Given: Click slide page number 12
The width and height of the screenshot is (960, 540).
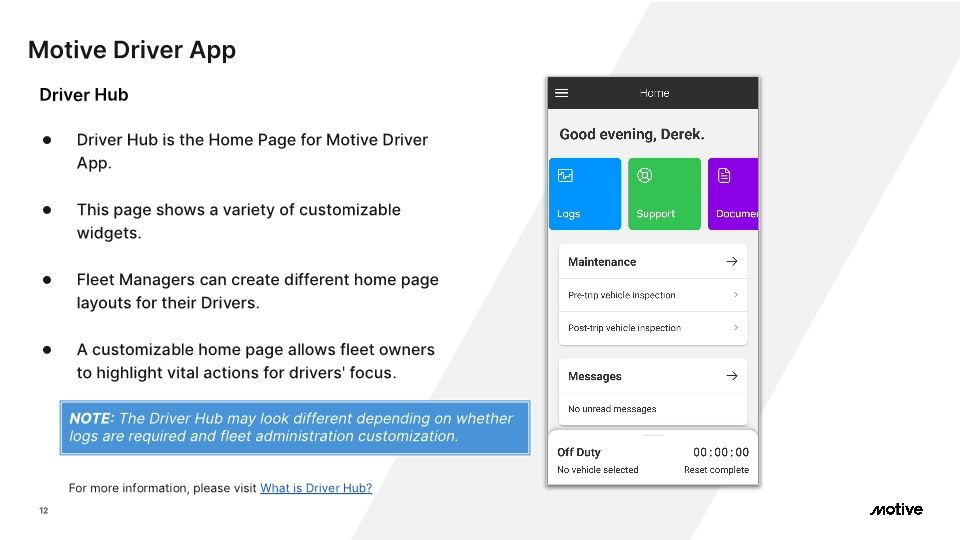Looking at the screenshot, I should [x=43, y=510].
